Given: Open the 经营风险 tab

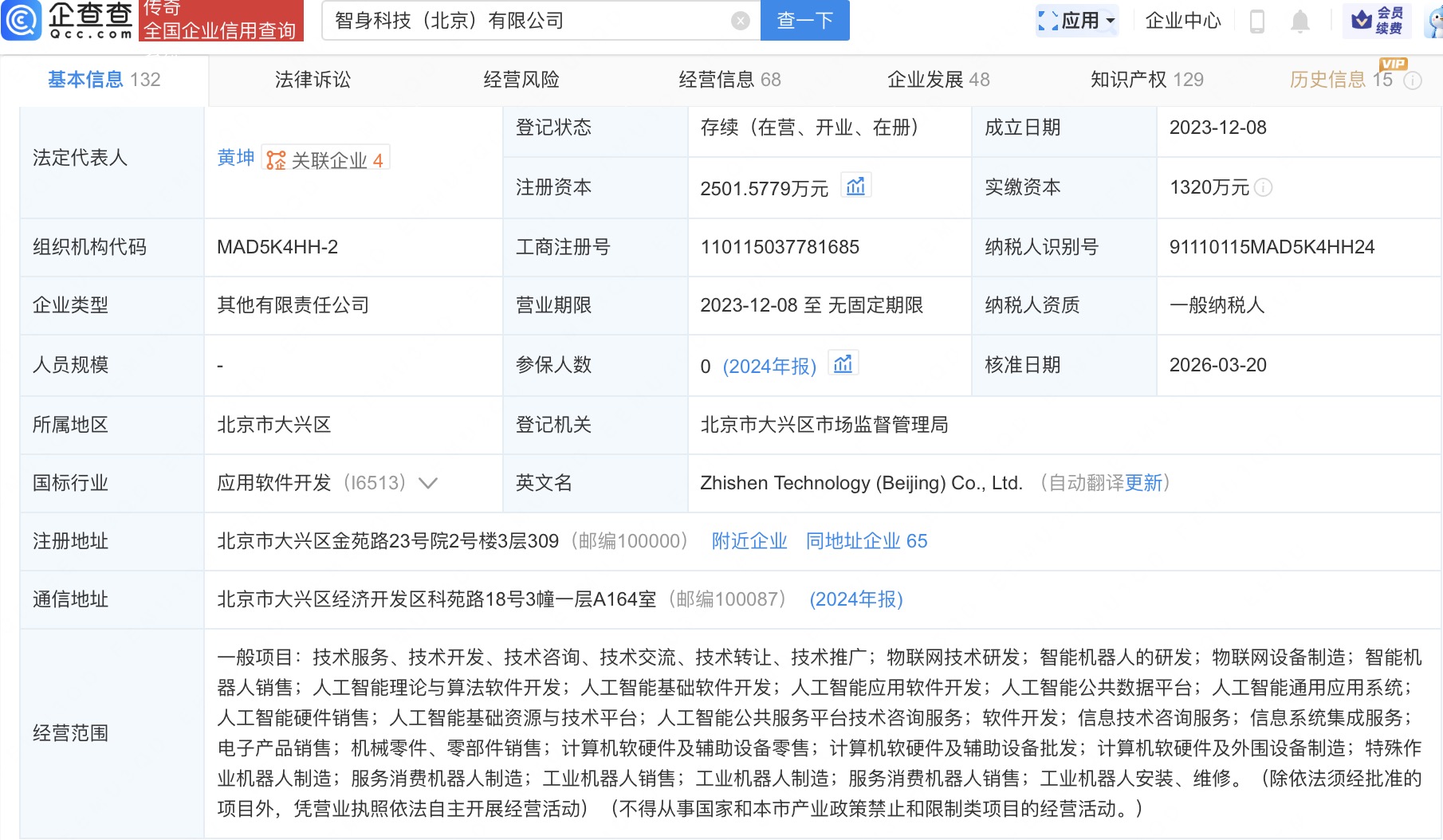Looking at the screenshot, I should point(521,80).
